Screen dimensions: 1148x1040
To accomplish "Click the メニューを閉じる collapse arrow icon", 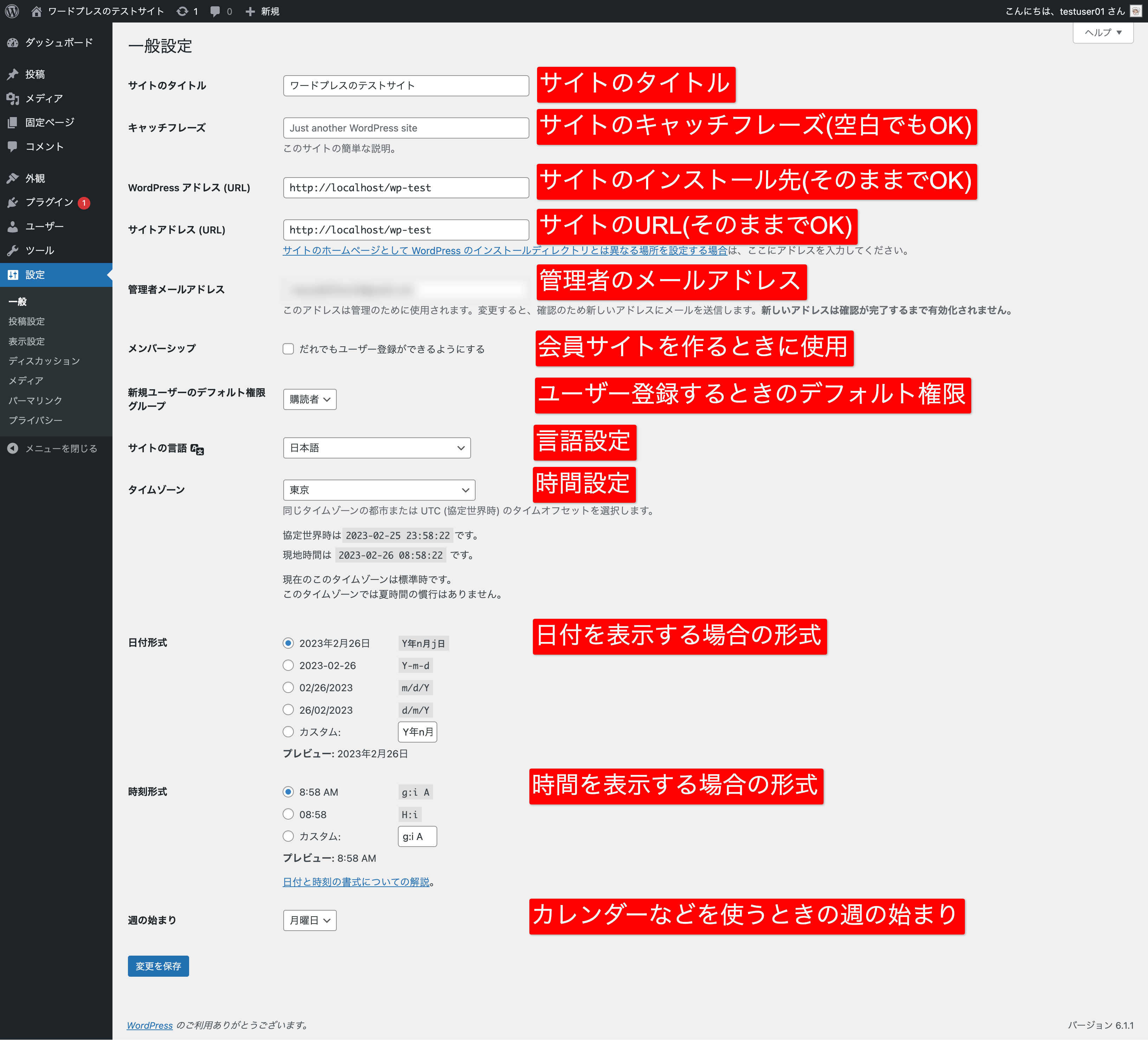I will 13,448.
